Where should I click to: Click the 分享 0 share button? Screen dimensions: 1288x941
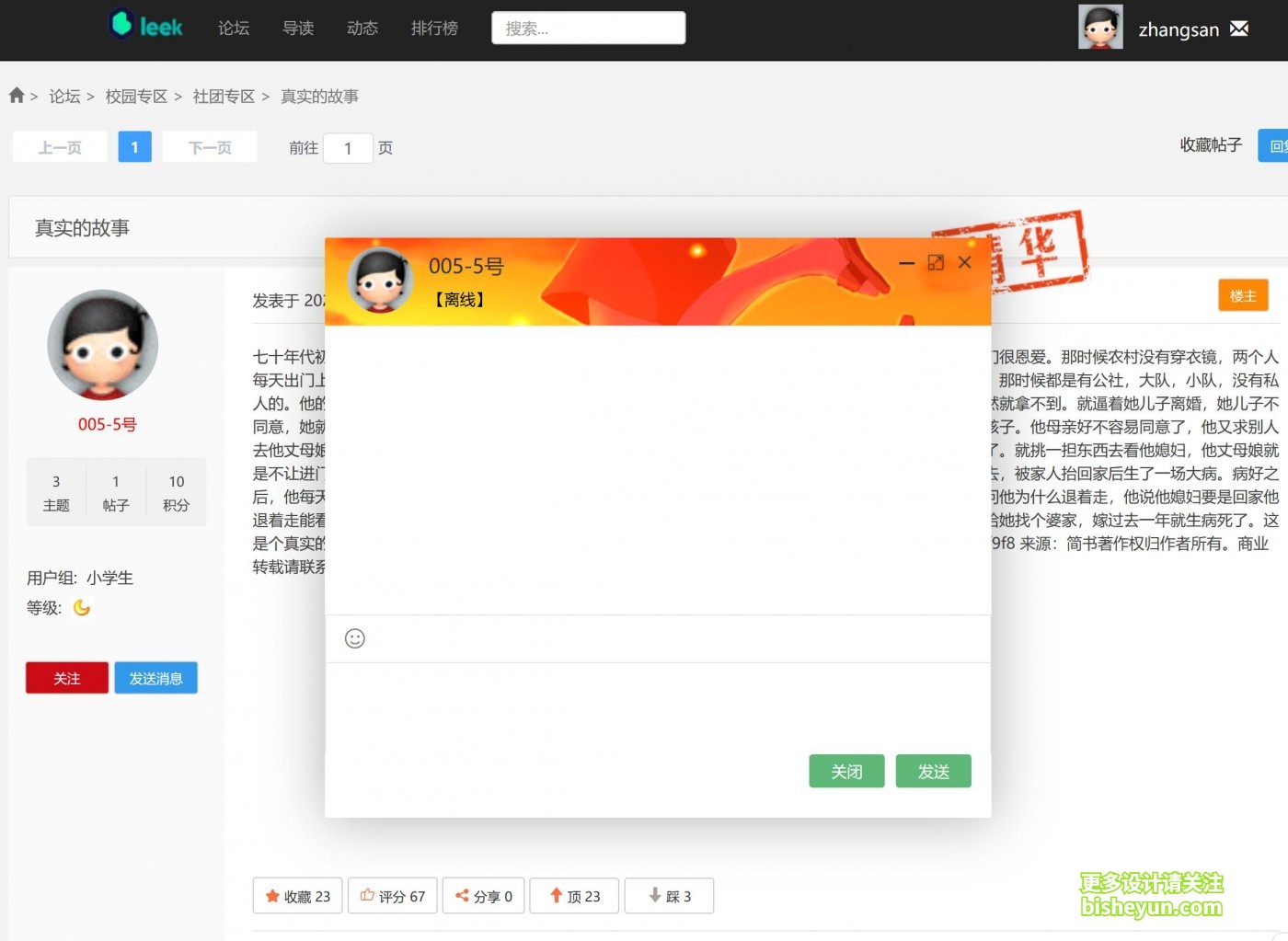tap(484, 896)
